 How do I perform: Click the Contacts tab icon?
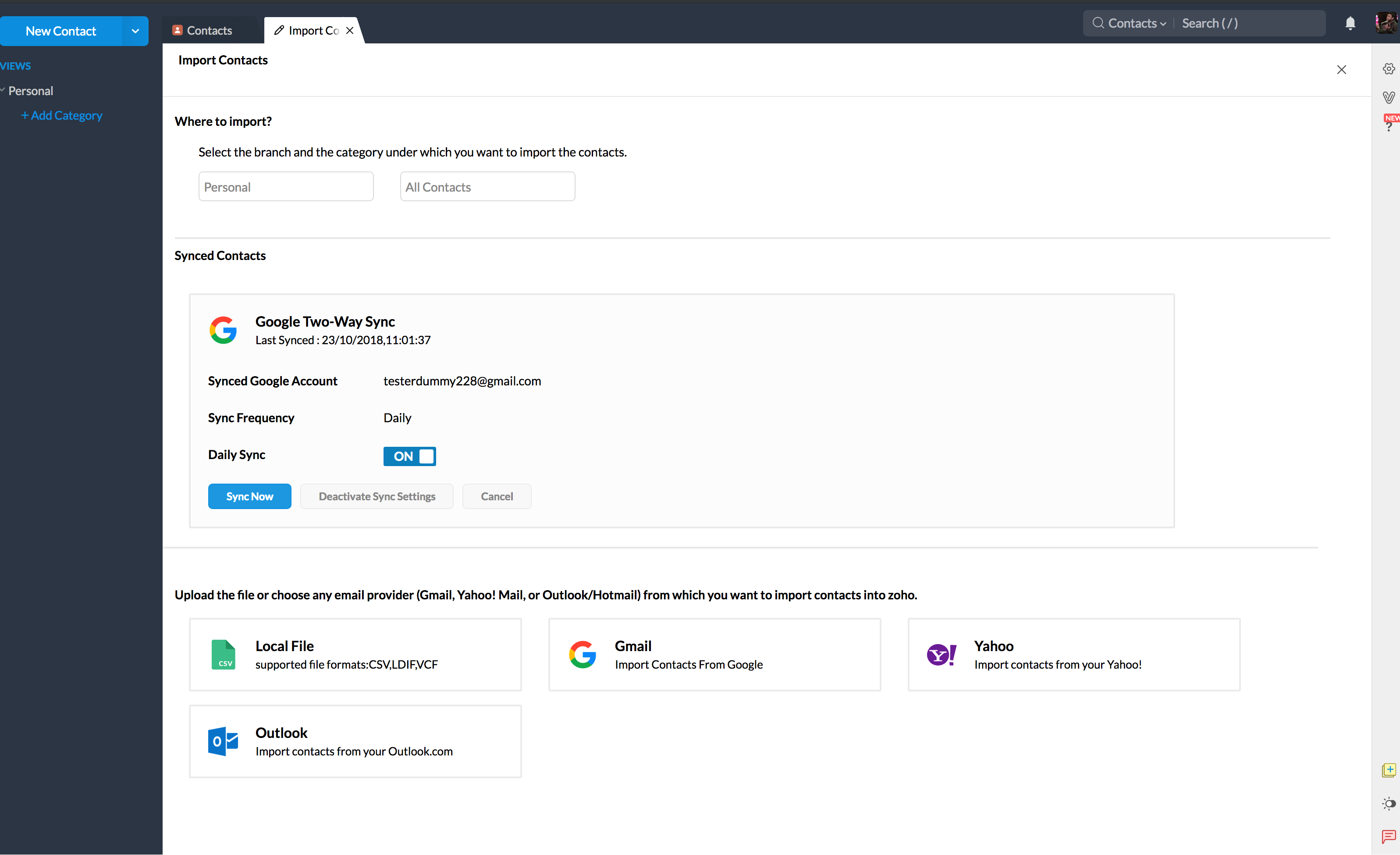tap(177, 30)
